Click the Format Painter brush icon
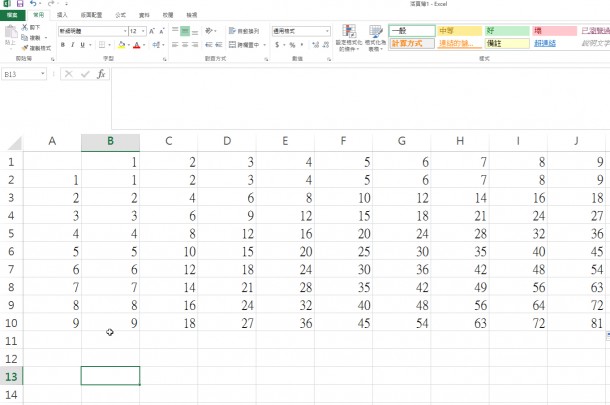610x405 pixels. [x=25, y=48]
